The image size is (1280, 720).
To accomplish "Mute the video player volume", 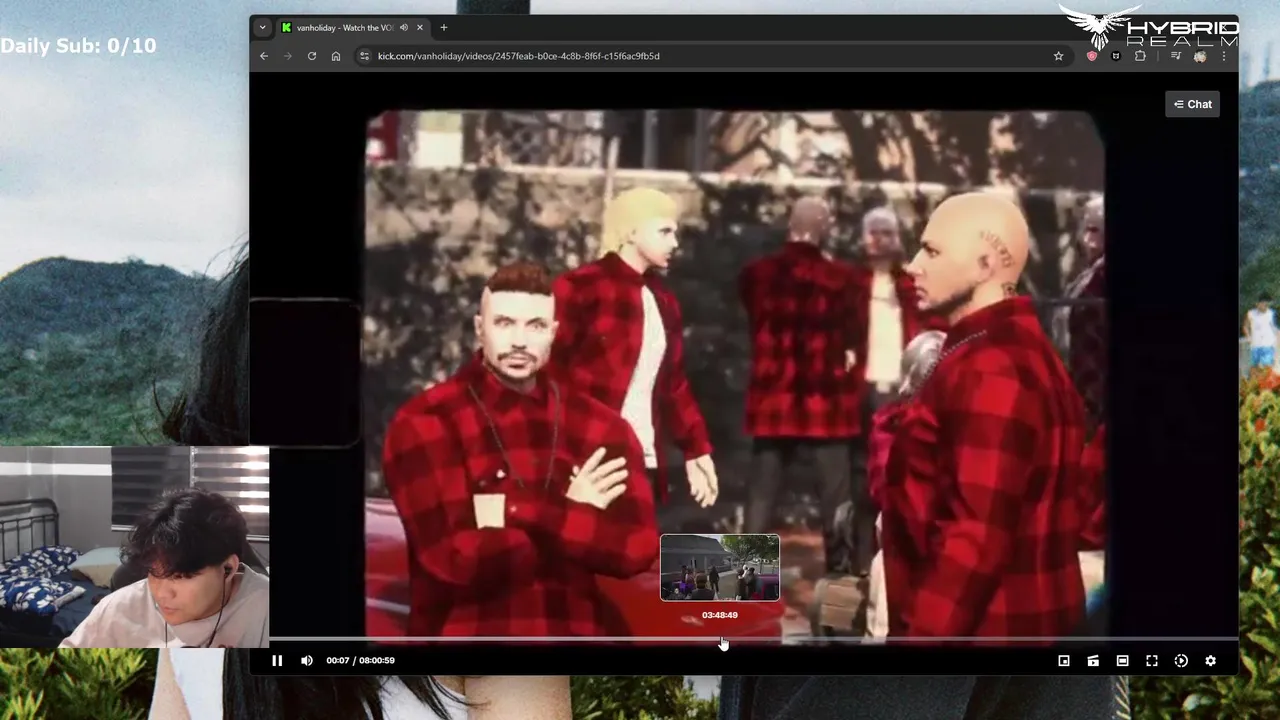I will (307, 660).
